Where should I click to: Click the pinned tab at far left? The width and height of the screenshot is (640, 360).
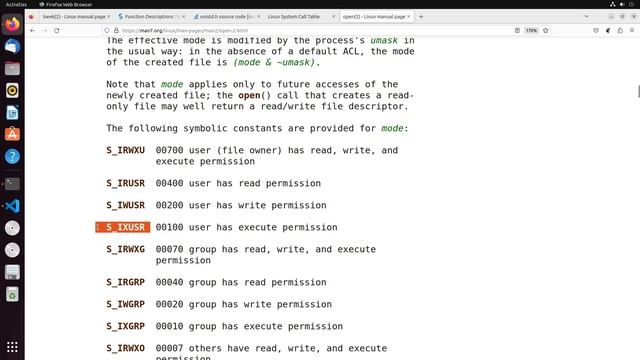pyautogui.click(x=32, y=17)
